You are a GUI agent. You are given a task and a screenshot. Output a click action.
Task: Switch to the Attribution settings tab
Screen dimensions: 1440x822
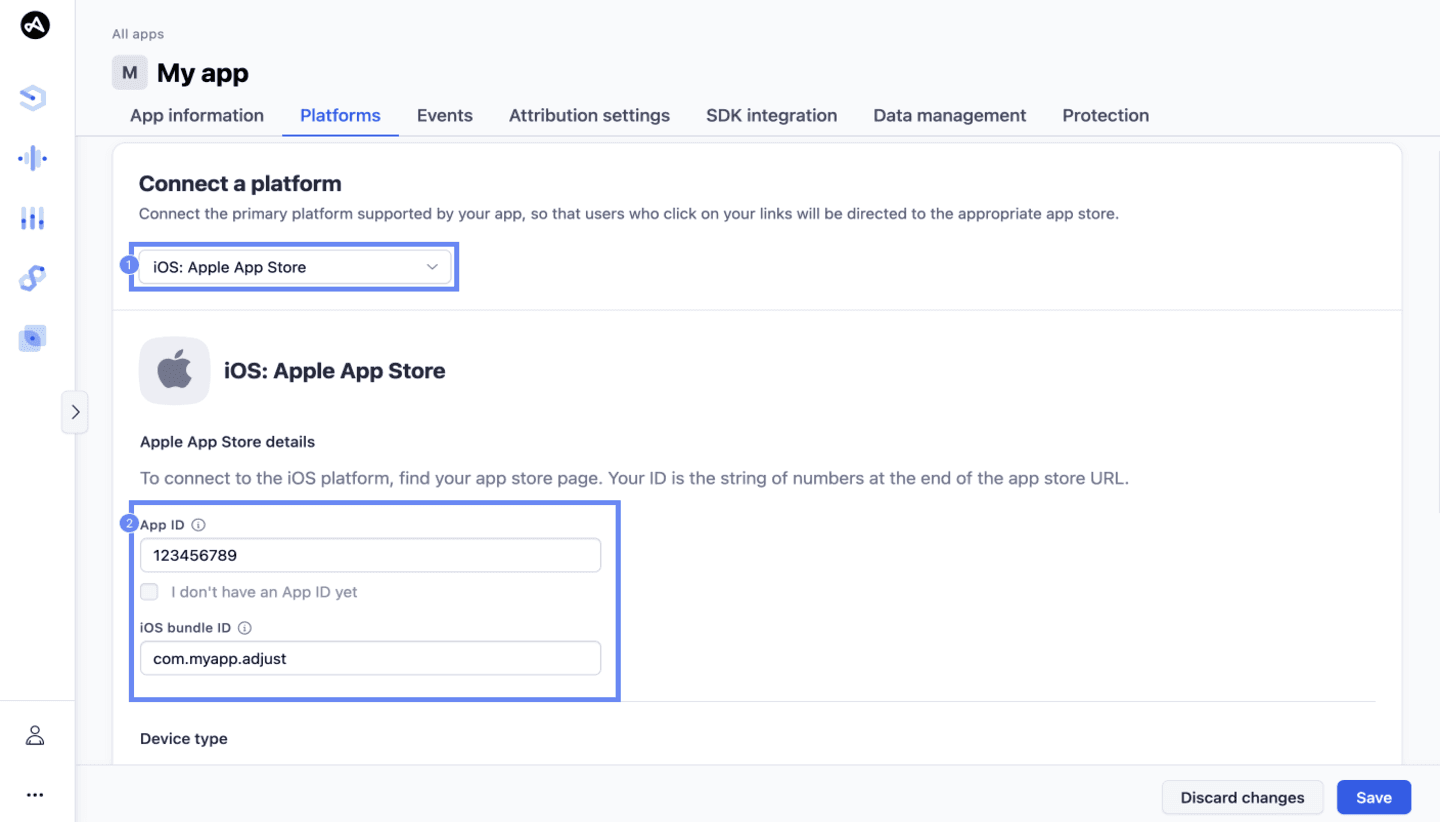[589, 115]
